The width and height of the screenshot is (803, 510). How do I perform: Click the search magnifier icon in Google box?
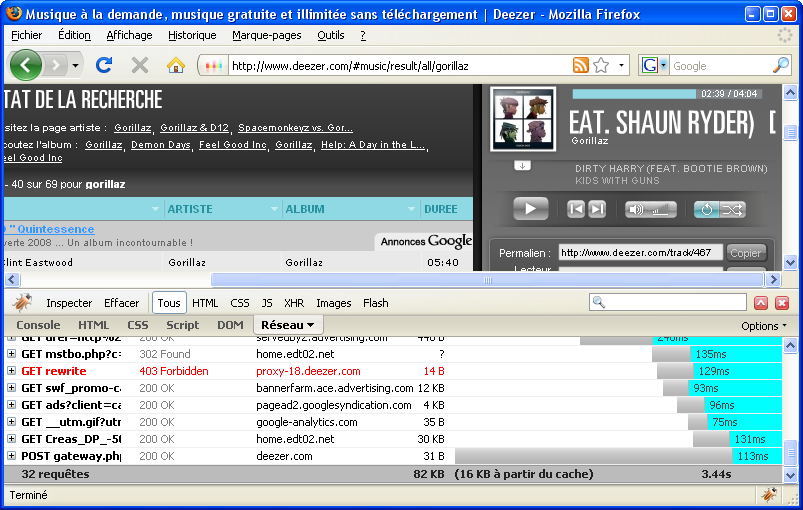780,65
